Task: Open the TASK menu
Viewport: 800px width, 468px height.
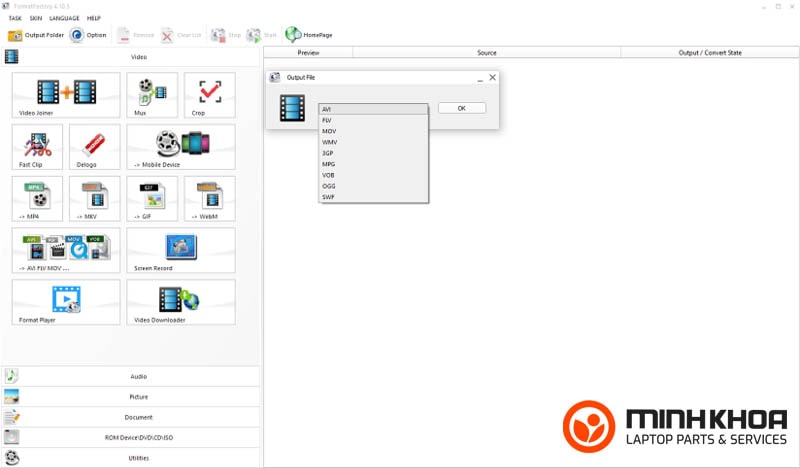Action: click(15, 18)
